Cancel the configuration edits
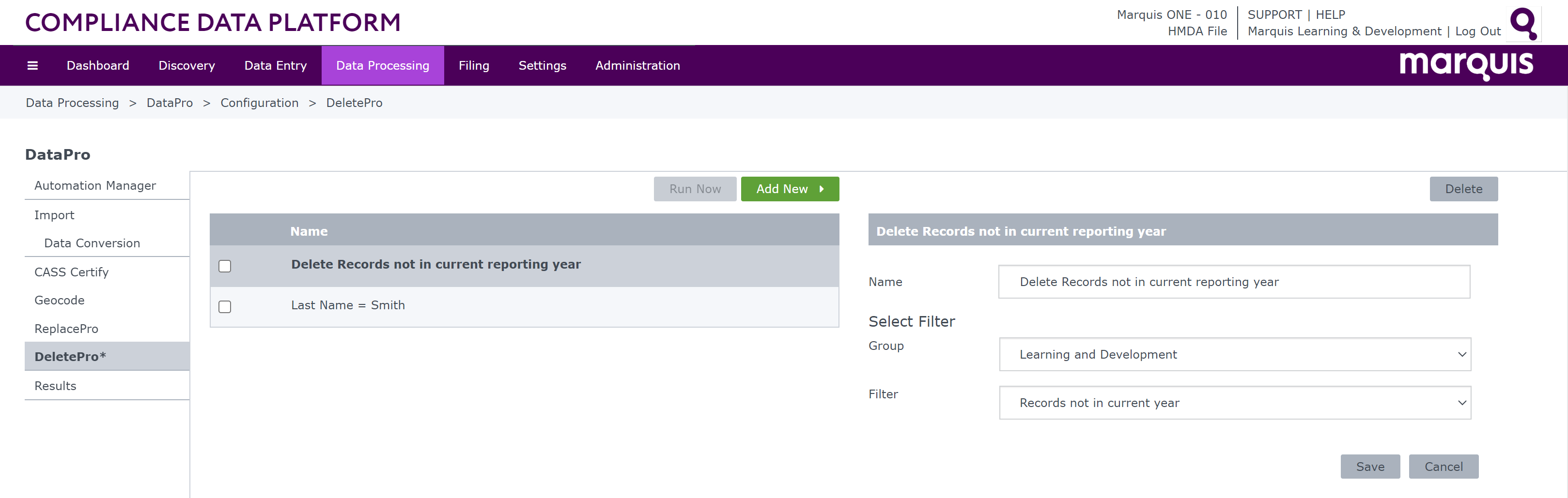 (x=1443, y=467)
